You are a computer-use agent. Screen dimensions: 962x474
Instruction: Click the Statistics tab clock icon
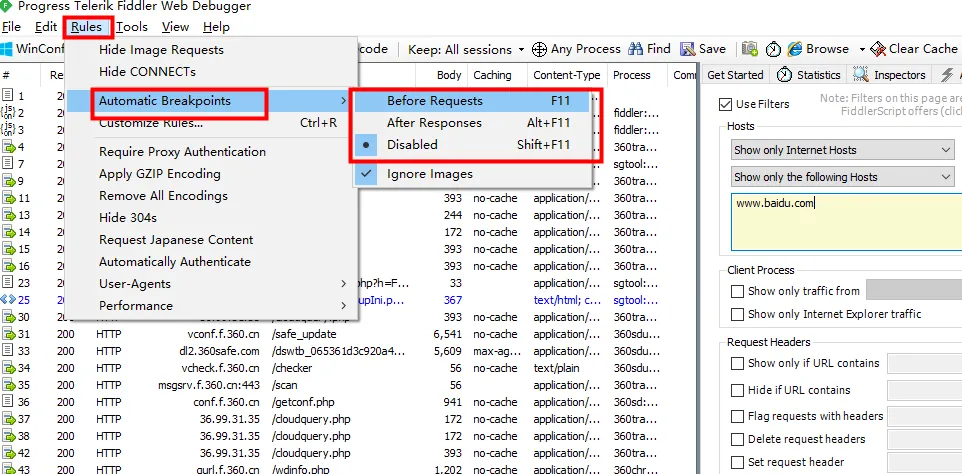pyautogui.click(x=784, y=75)
